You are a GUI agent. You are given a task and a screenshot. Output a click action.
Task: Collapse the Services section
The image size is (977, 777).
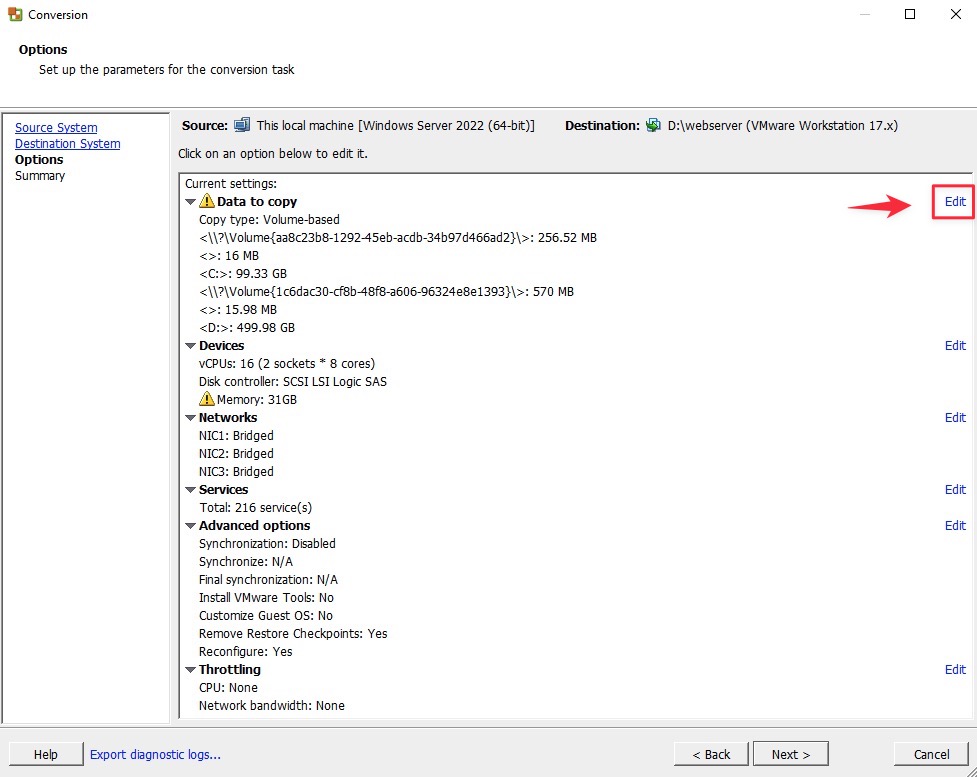pyautogui.click(x=191, y=490)
